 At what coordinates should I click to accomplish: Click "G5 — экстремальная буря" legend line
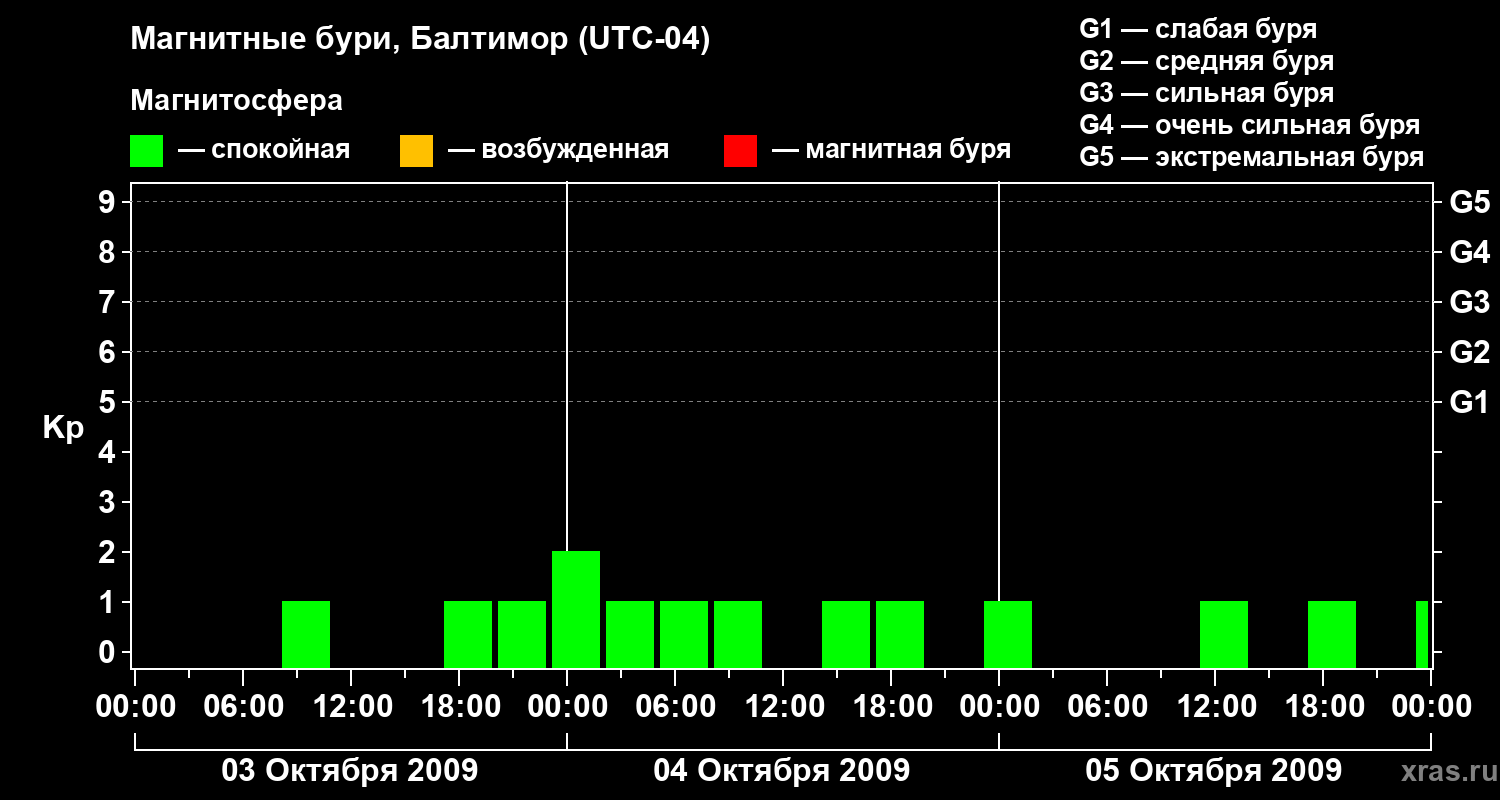pyautogui.click(x=1252, y=157)
